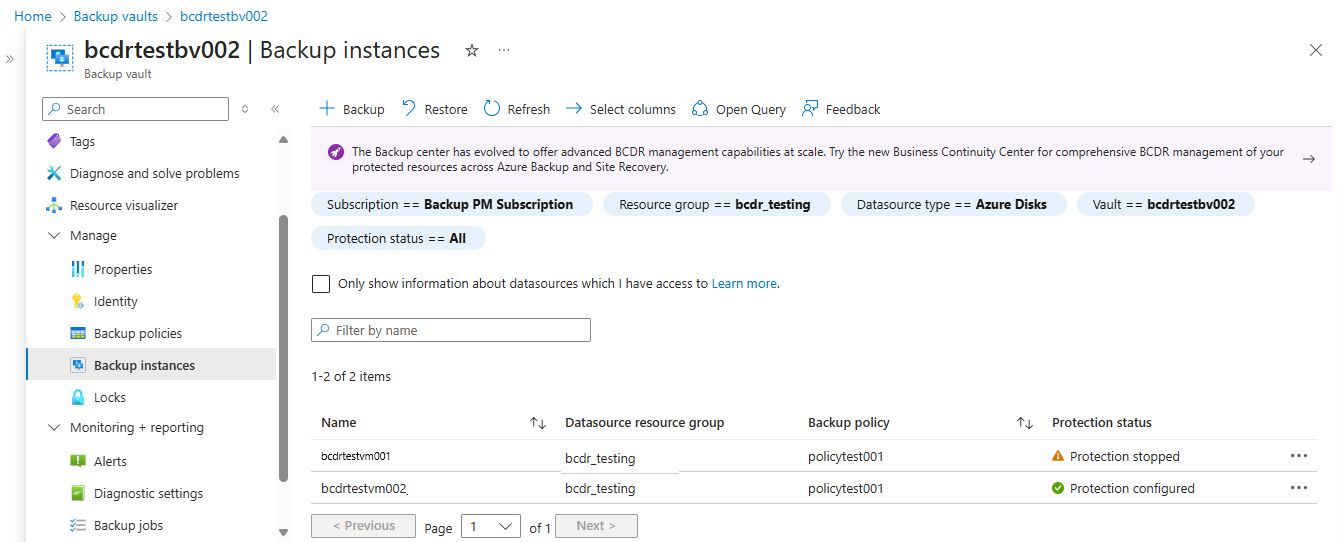Open the Resource visualizer page
This screenshot has width=1339, height=542.
tap(124, 205)
